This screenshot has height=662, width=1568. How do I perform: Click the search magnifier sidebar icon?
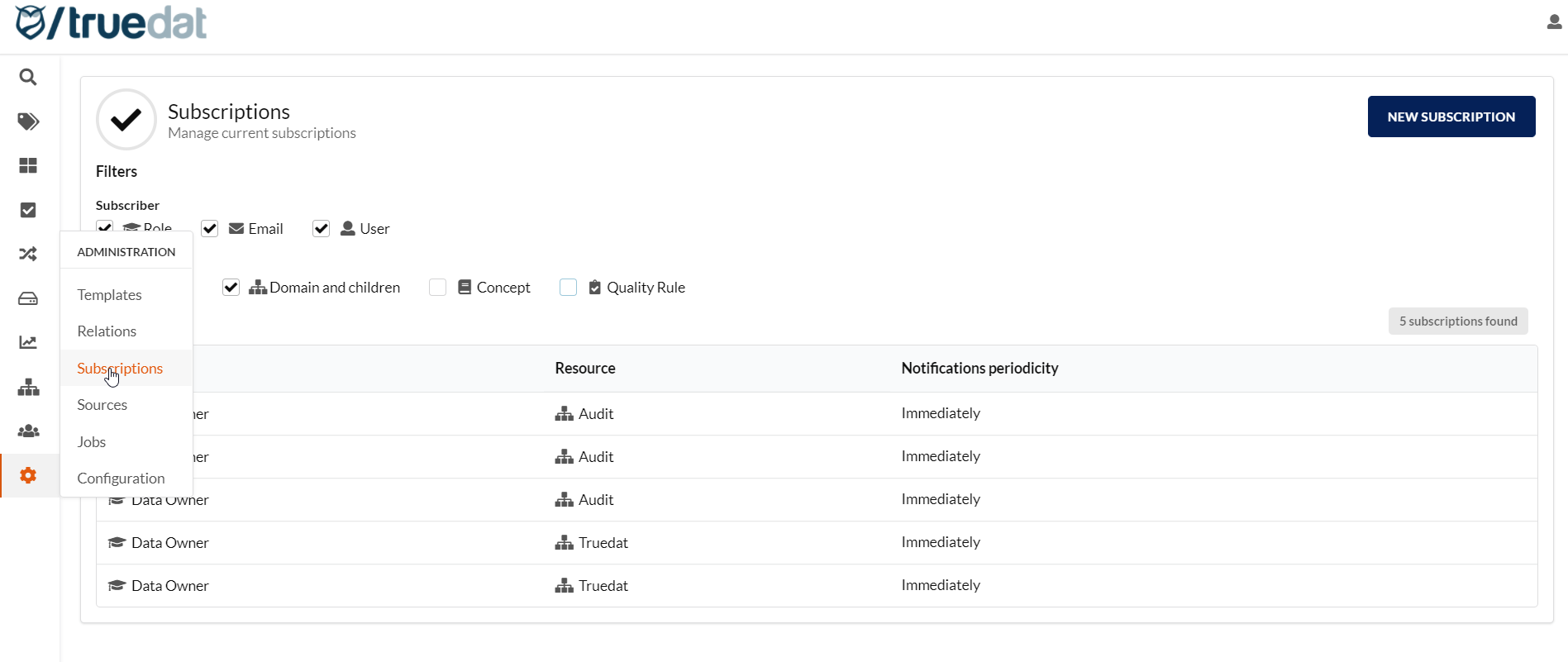click(x=28, y=78)
